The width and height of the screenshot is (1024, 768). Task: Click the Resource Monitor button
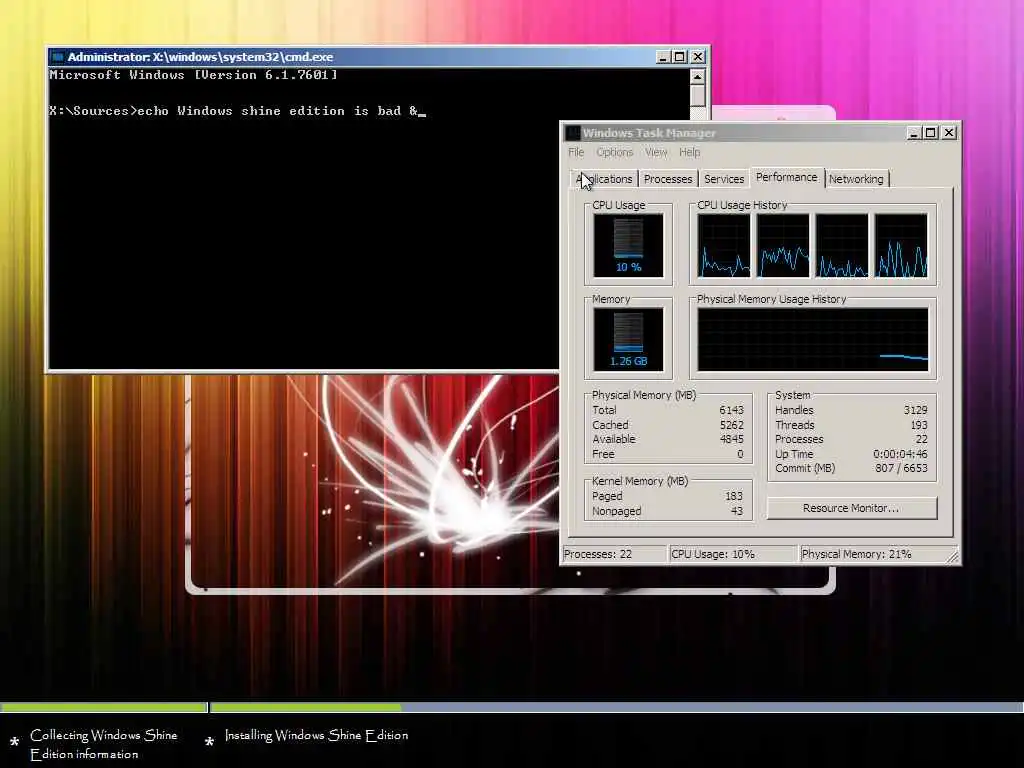[852, 508]
